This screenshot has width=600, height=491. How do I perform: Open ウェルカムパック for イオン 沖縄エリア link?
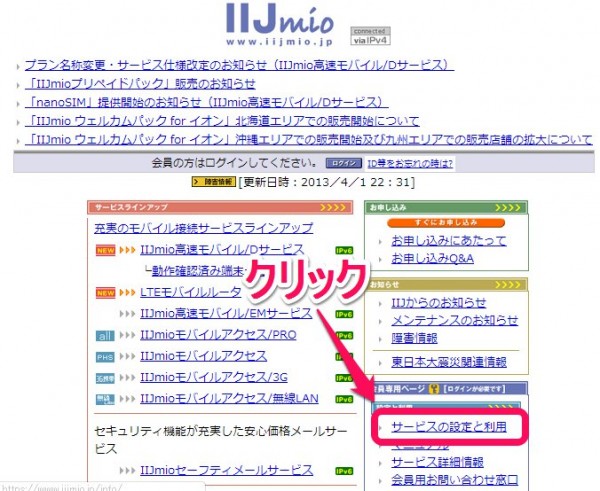pyautogui.click(x=309, y=139)
